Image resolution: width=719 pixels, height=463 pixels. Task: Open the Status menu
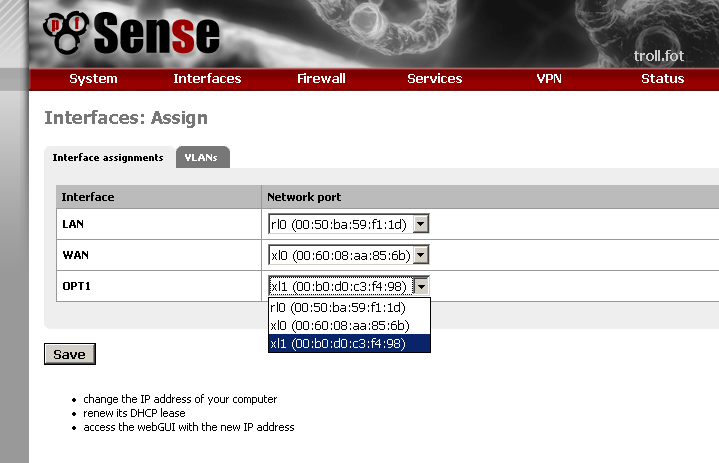pos(662,79)
